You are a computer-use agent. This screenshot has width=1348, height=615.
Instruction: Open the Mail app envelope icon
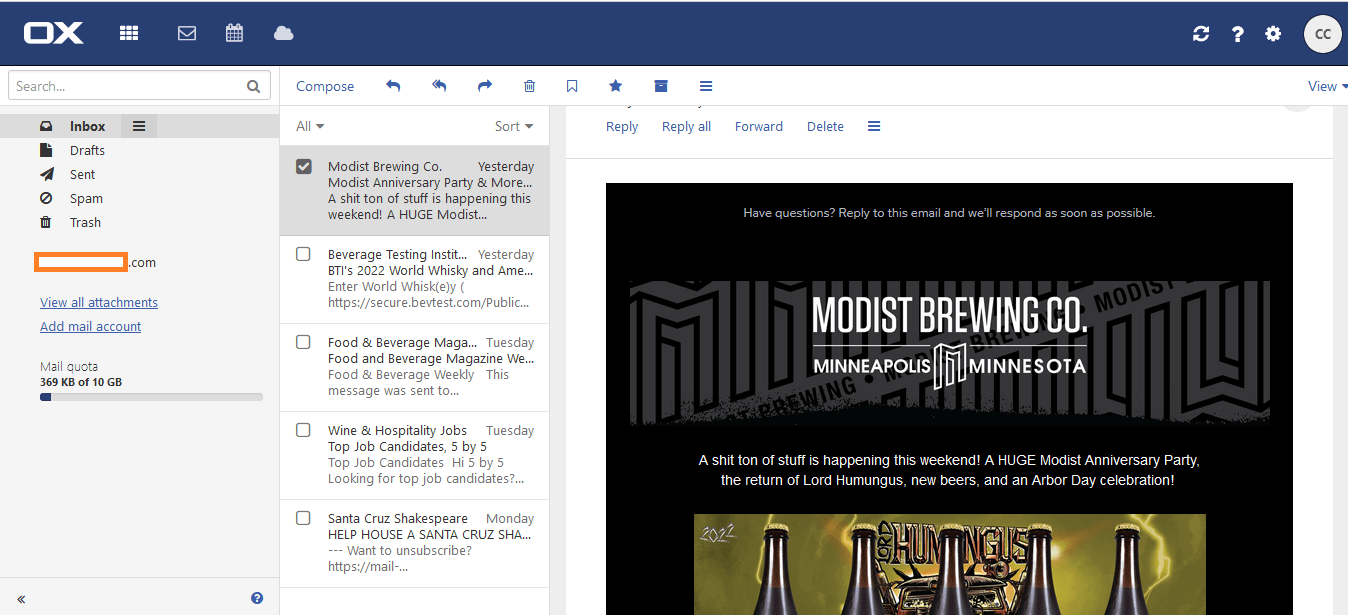[x=186, y=33]
